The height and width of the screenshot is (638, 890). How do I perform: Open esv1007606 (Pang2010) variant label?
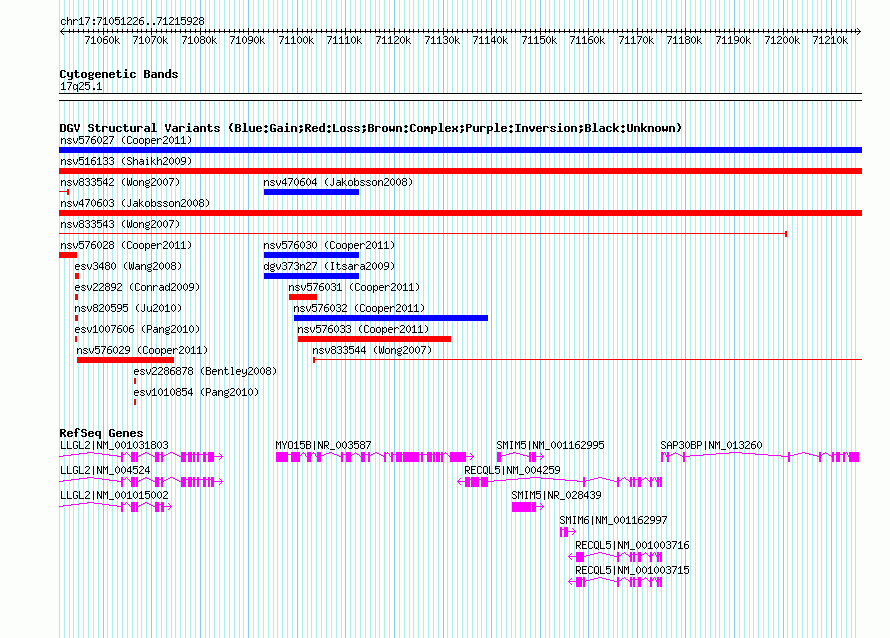point(137,329)
